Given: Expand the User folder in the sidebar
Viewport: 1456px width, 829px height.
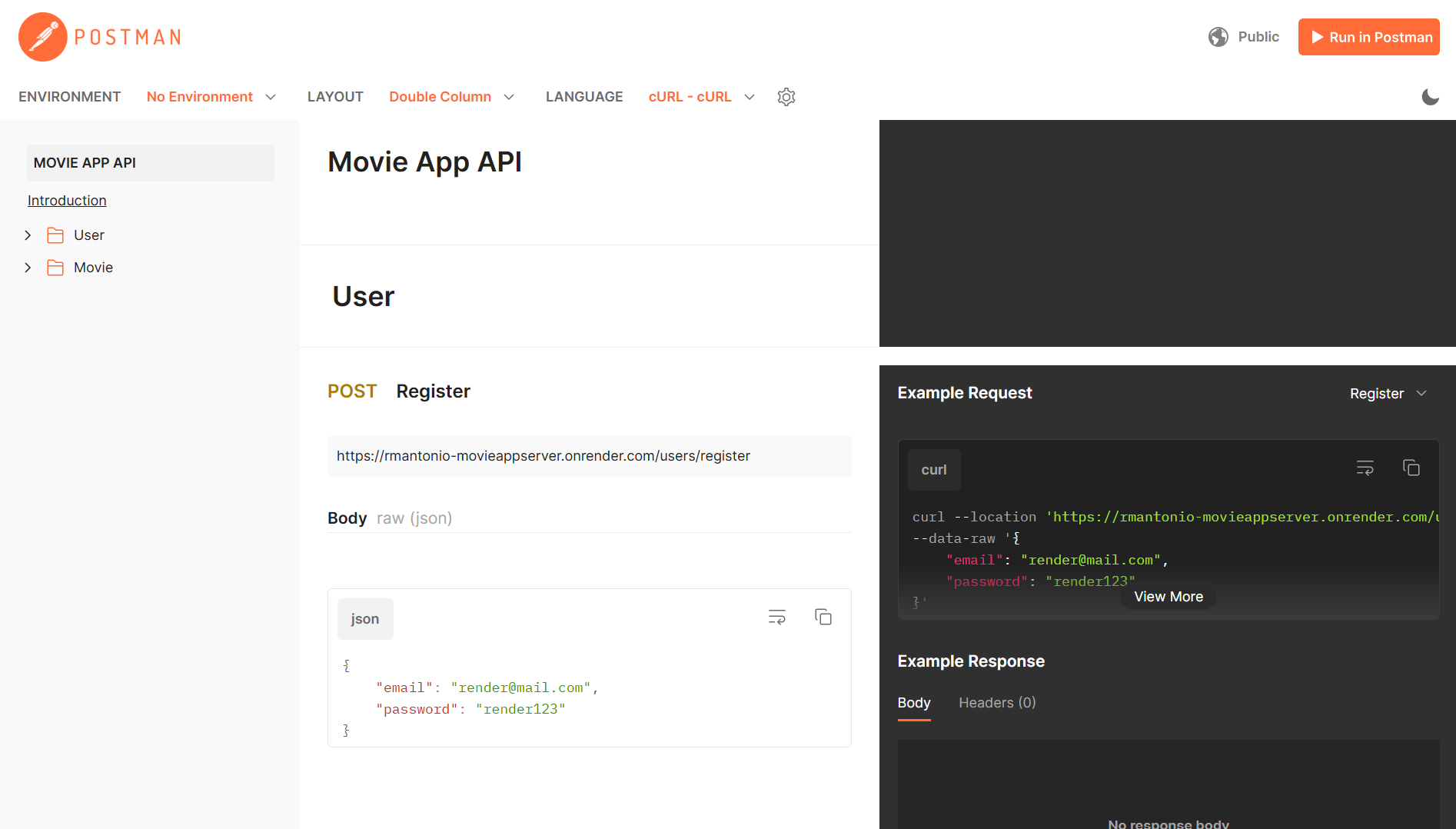Looking at the screenshot, I should (x=28, y=235).
